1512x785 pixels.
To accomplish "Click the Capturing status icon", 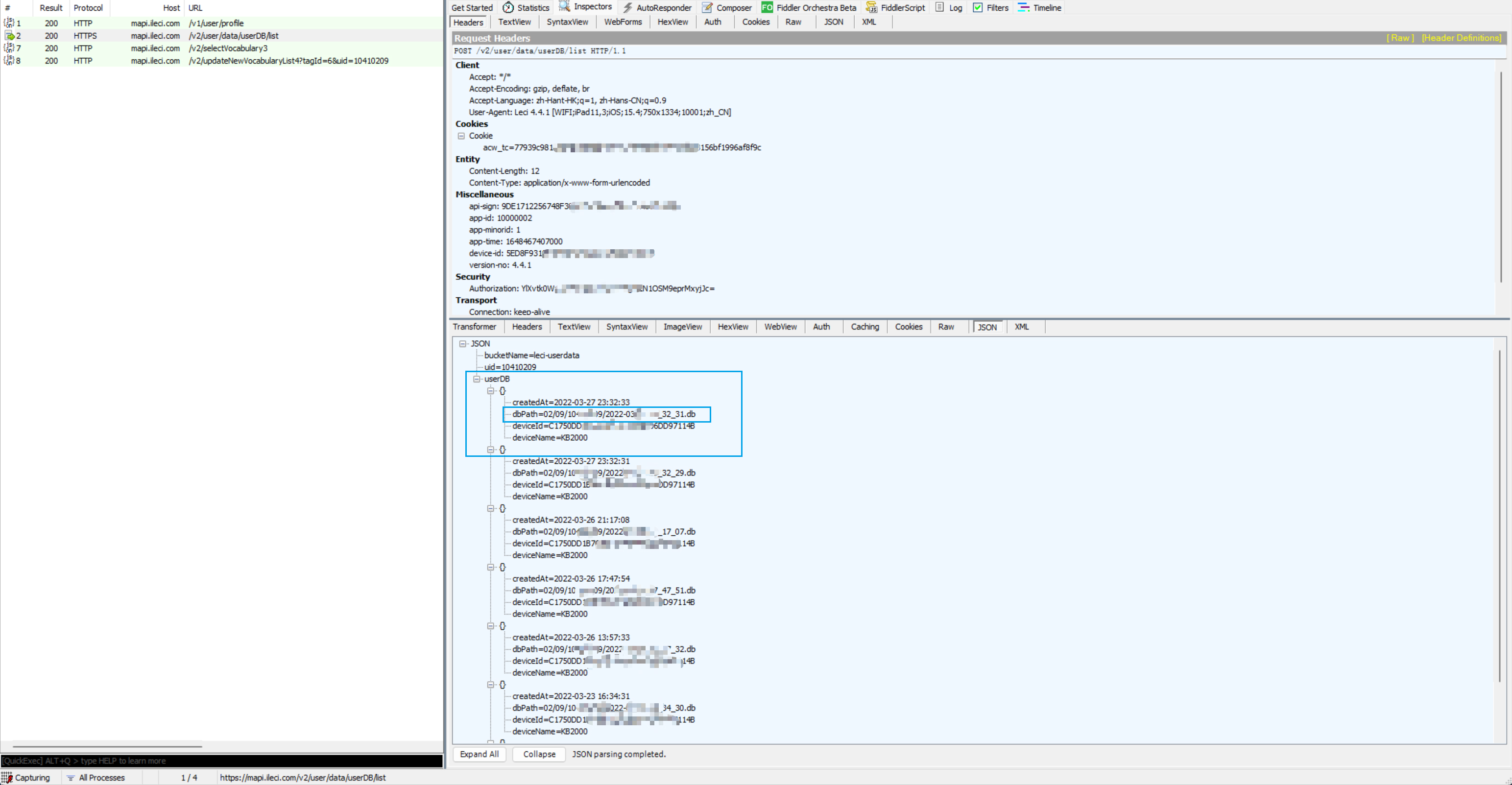I will [7, 777].
